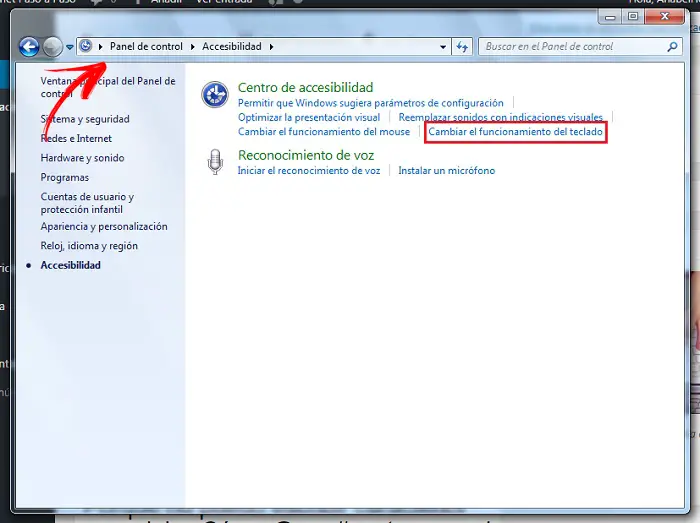Screen dimensions: 700x523
Task: Expand the arrow before Panel de control
Action: [101, 46]
